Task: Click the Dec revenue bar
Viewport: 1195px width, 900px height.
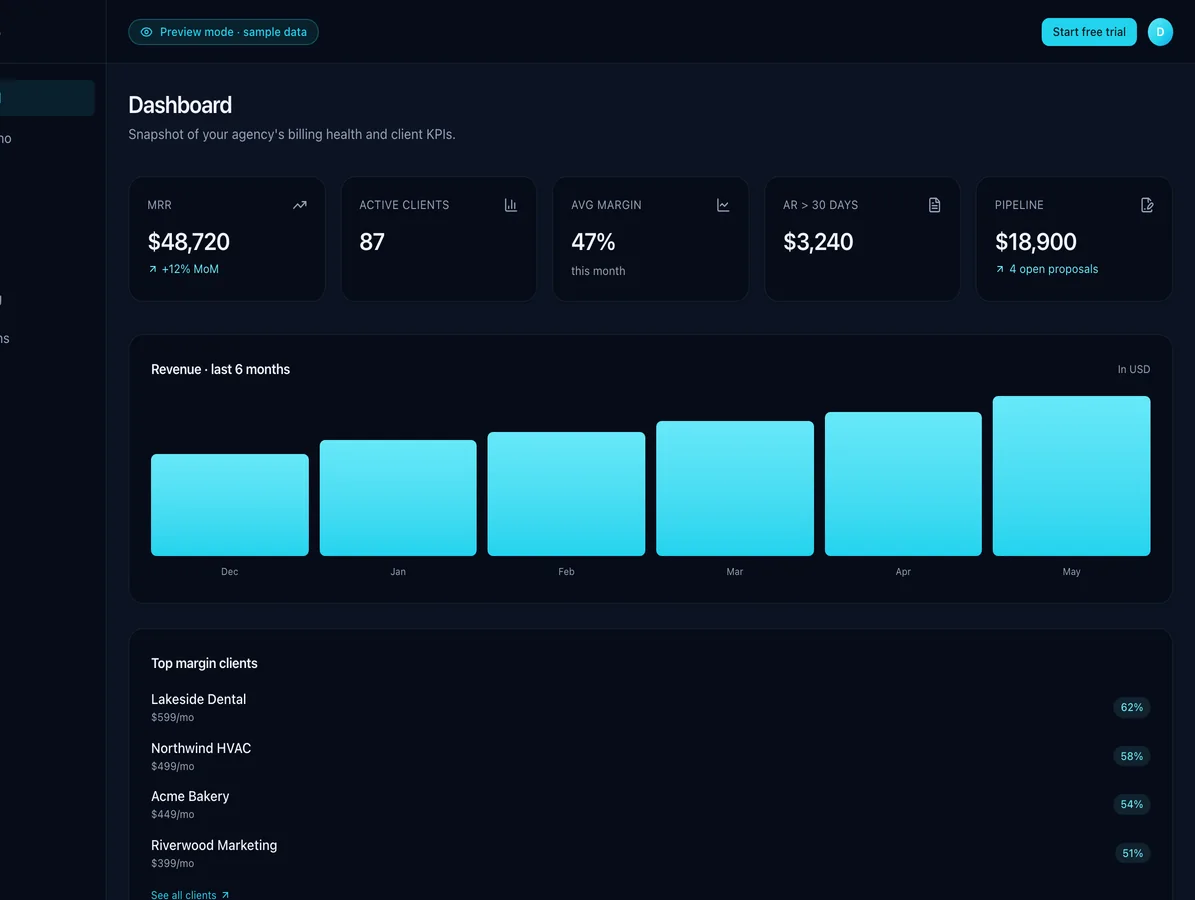Action: point(229,504)
